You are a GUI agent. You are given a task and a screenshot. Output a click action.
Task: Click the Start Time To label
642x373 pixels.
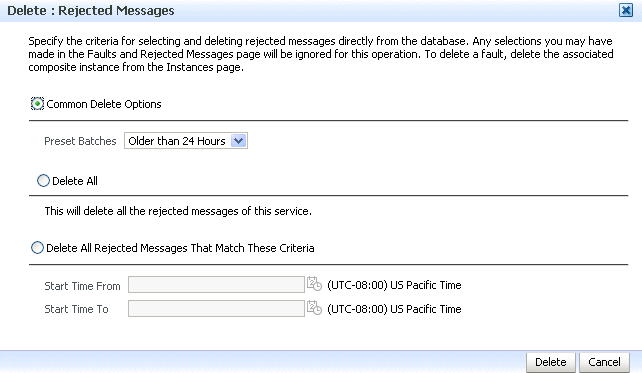(76, 309)
